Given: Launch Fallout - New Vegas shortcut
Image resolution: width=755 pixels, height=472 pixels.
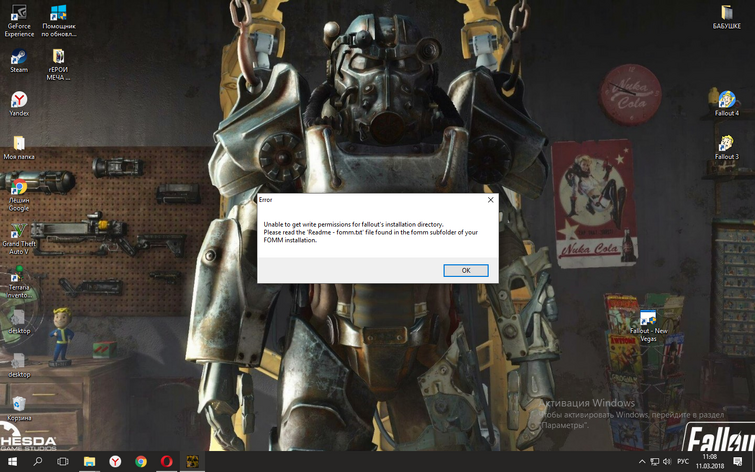Looking at the screenshot, I should point(649,326).
